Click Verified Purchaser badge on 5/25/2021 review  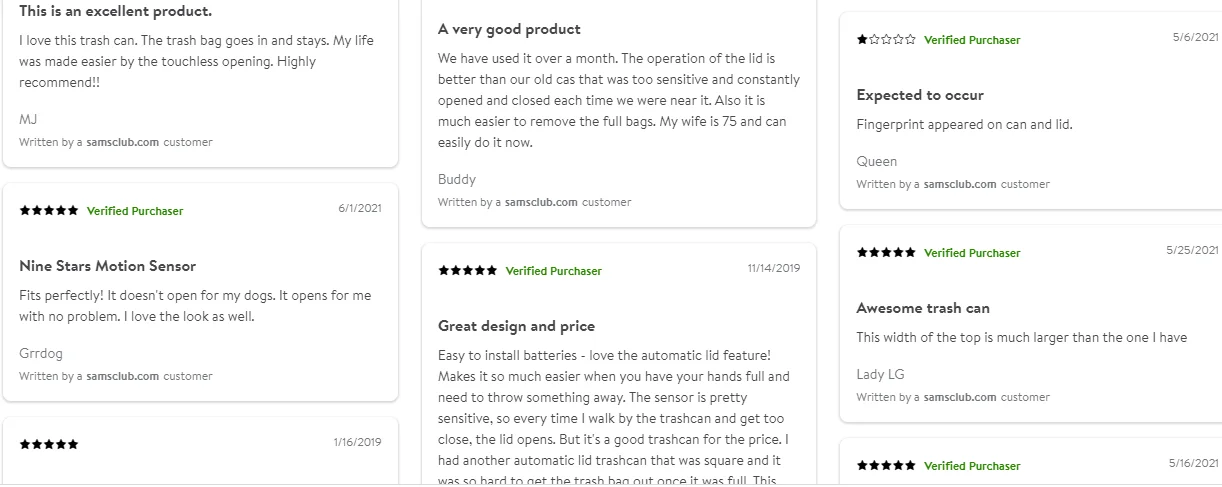[x=972, y=253]
